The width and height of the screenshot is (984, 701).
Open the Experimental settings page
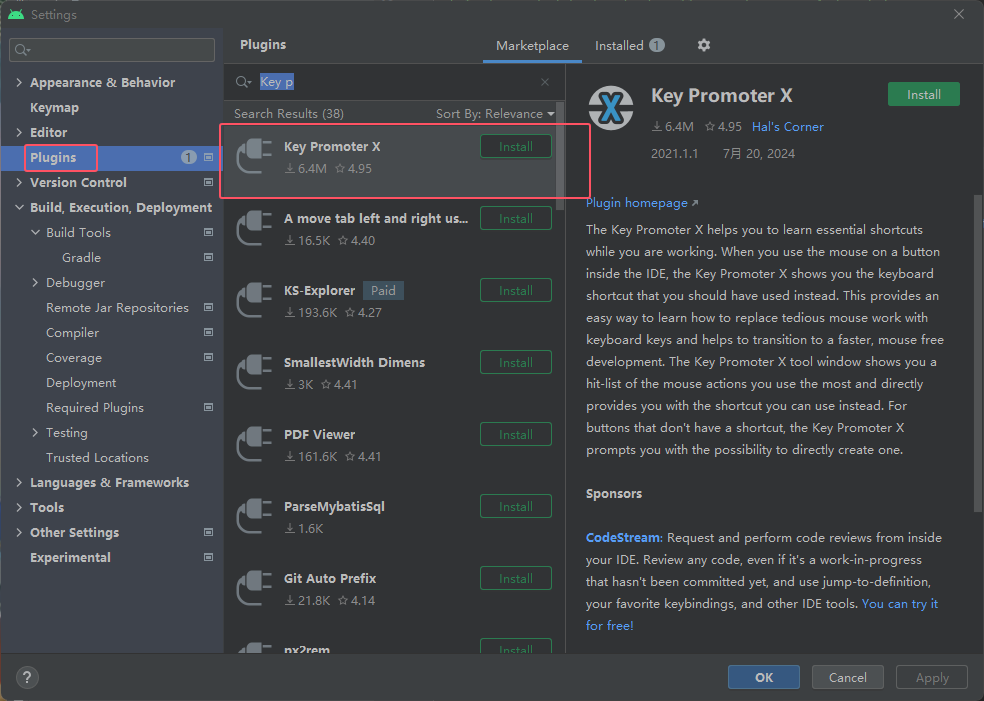coord(70,557)
